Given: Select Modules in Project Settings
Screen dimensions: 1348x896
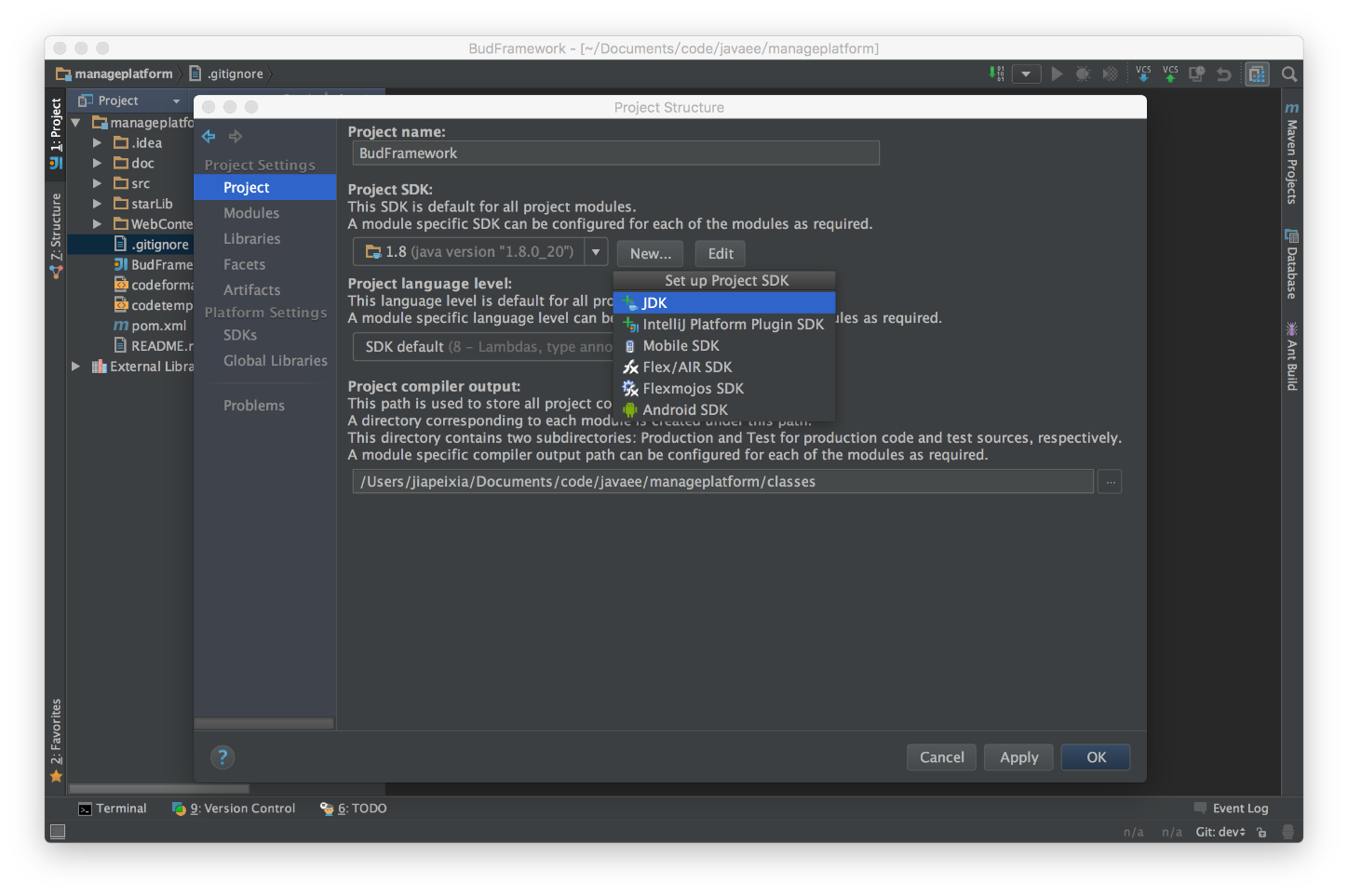Looking at the screenshot, I should pos(251,213).
